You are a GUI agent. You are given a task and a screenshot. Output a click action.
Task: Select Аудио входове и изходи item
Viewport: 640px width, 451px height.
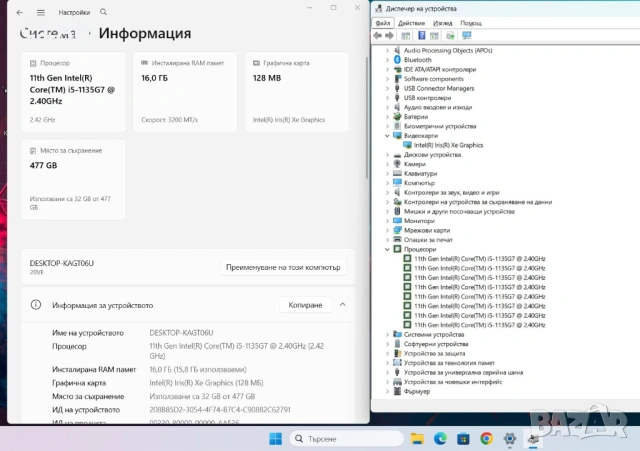tap(438, 107)
